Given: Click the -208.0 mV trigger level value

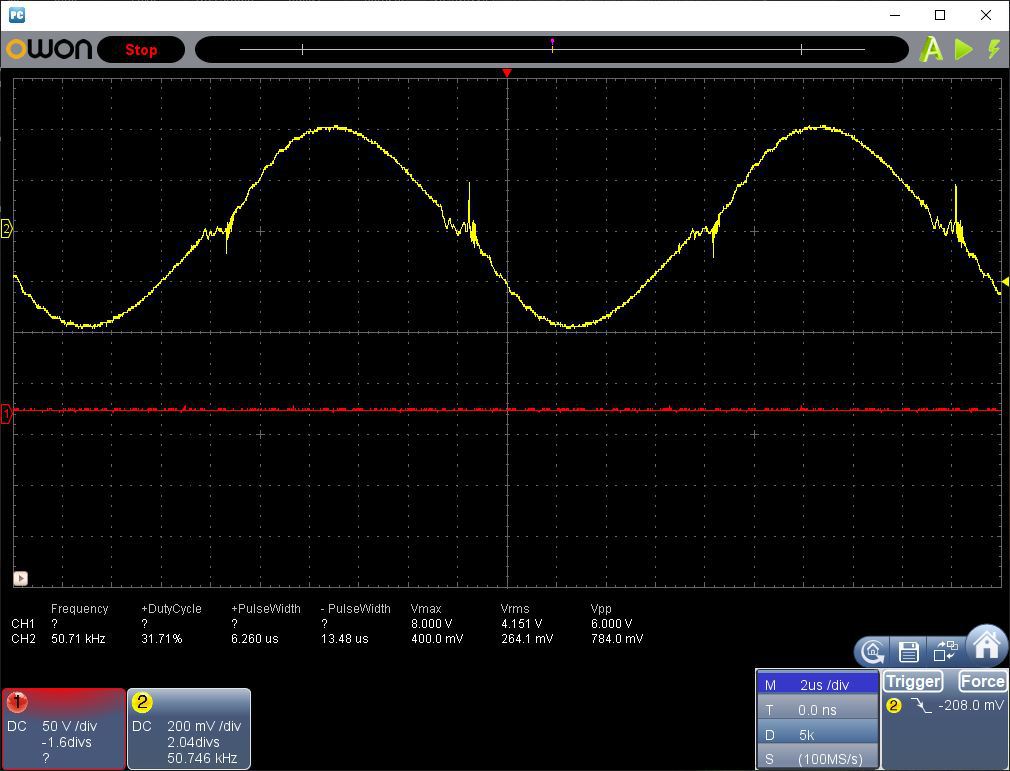Looking at the screenshot, I should 971,705.
